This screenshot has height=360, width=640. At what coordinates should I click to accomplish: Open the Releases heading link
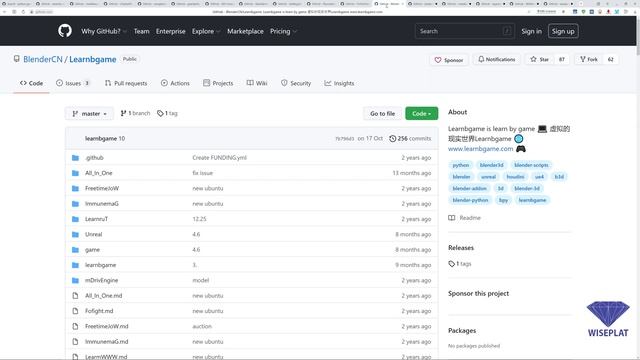click(x=461, y=248)
